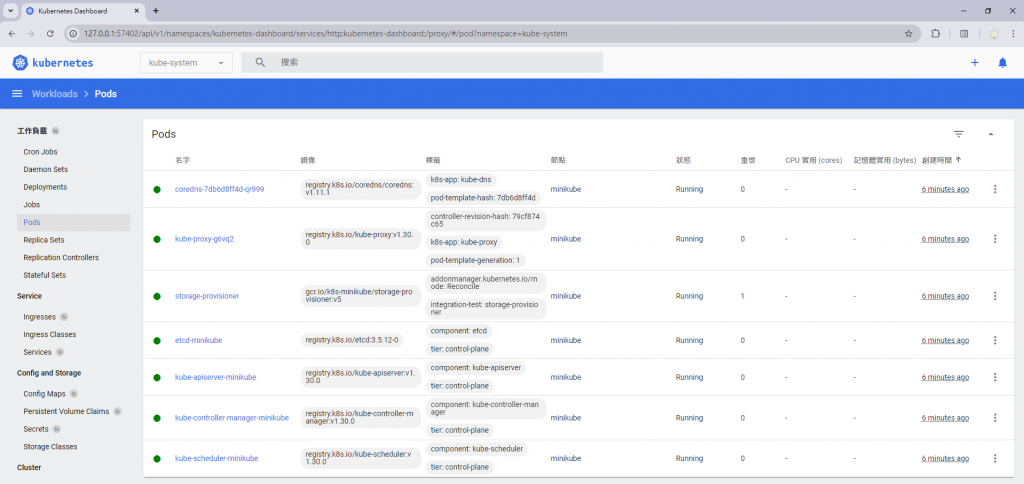
Task: Open the browser extensions icon
Action: point(935,33)
